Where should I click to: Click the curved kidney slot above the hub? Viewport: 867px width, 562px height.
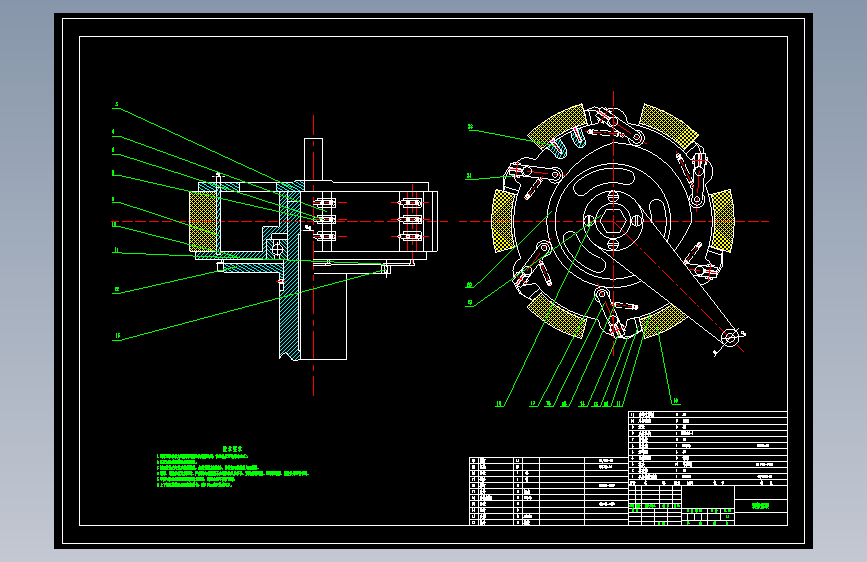[x=603, y=180]
